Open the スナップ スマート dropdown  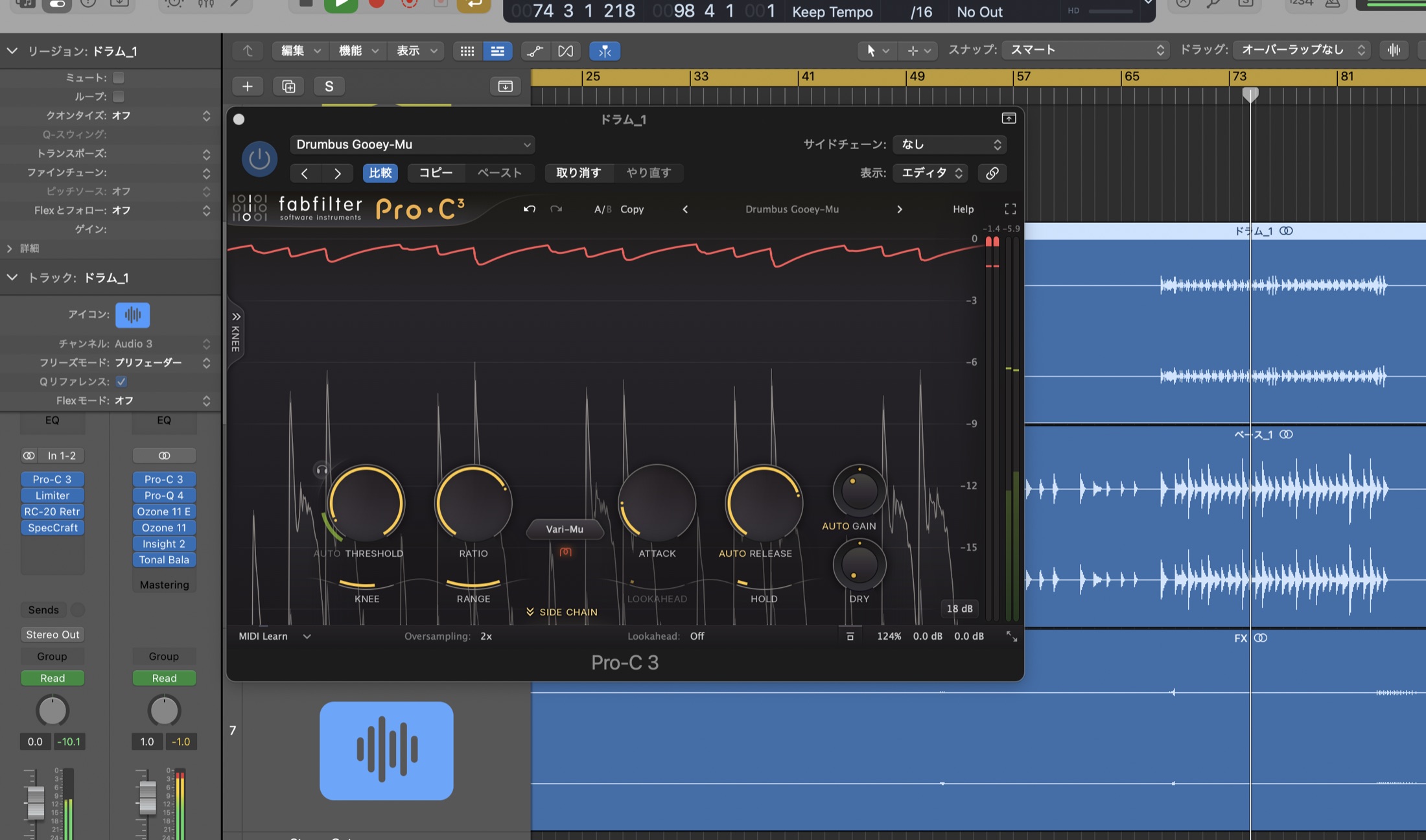point(1086,50)
